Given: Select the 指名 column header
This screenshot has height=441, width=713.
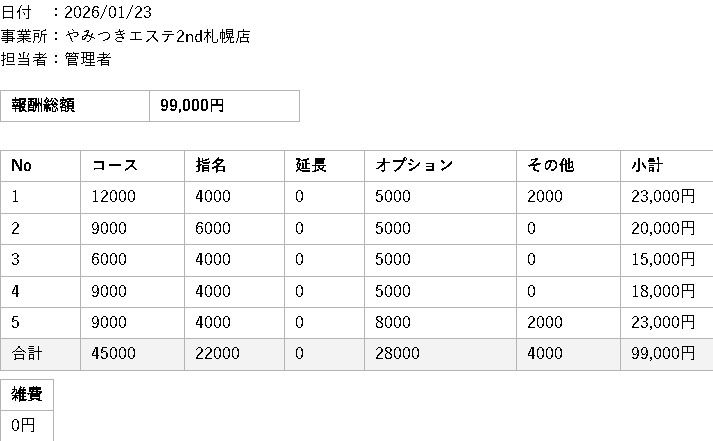Looking at the screenshot, I should 211,165.
